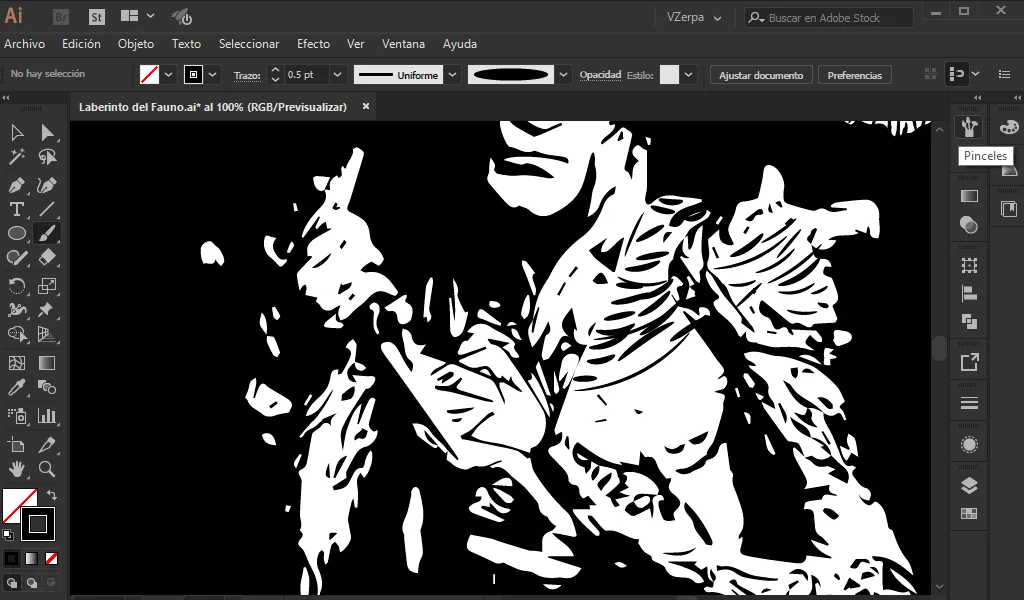Viewport: 1024px width, 600px height.
Task: Open the Objeto menu
Action: [136, 44]
